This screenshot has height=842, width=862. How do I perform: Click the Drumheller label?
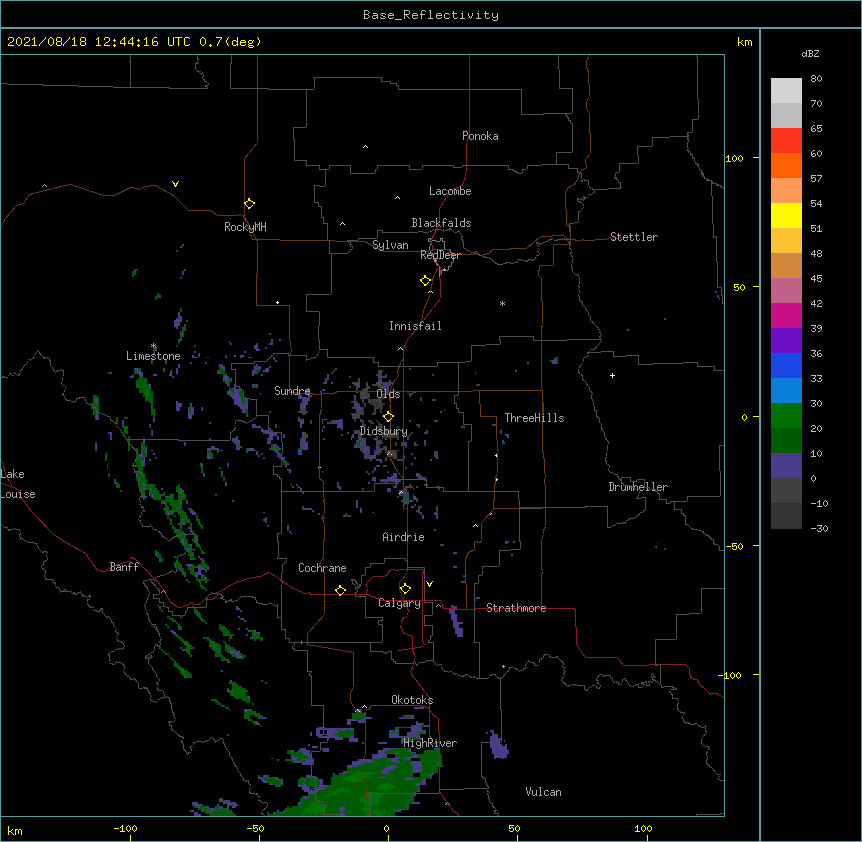coord(638,487)
